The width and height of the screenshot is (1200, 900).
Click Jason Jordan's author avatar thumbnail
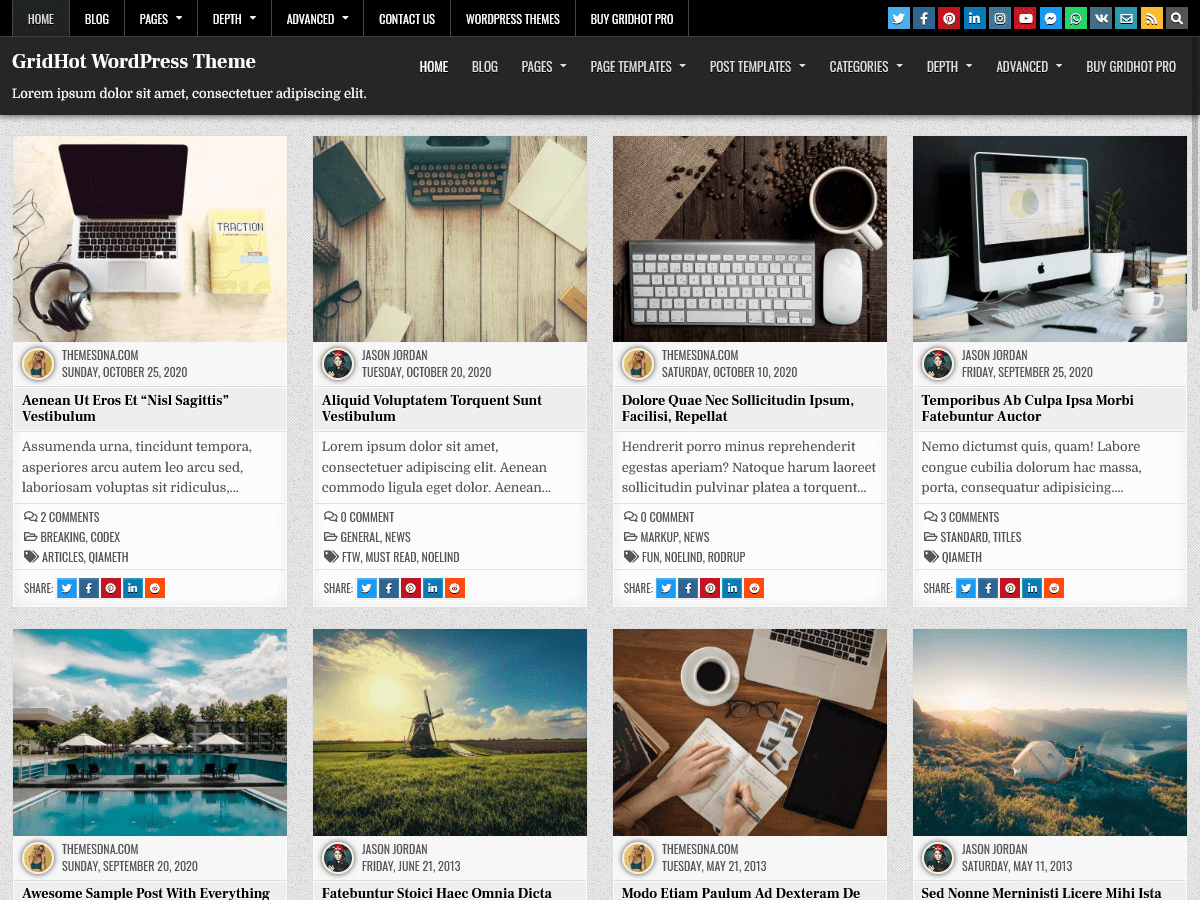click(x=338, y=364)
